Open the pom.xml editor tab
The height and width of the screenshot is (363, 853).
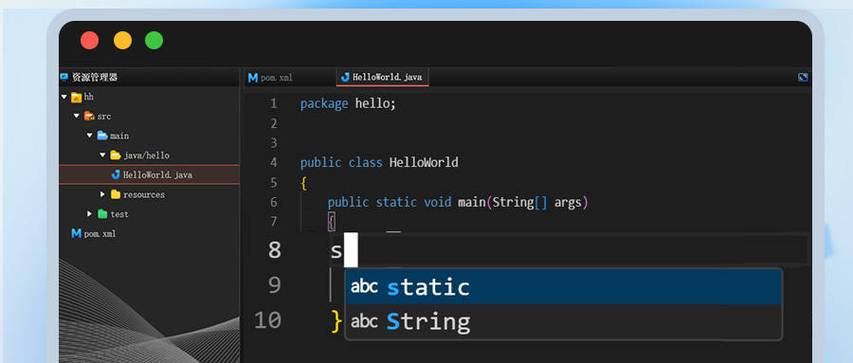coord(270,78)
